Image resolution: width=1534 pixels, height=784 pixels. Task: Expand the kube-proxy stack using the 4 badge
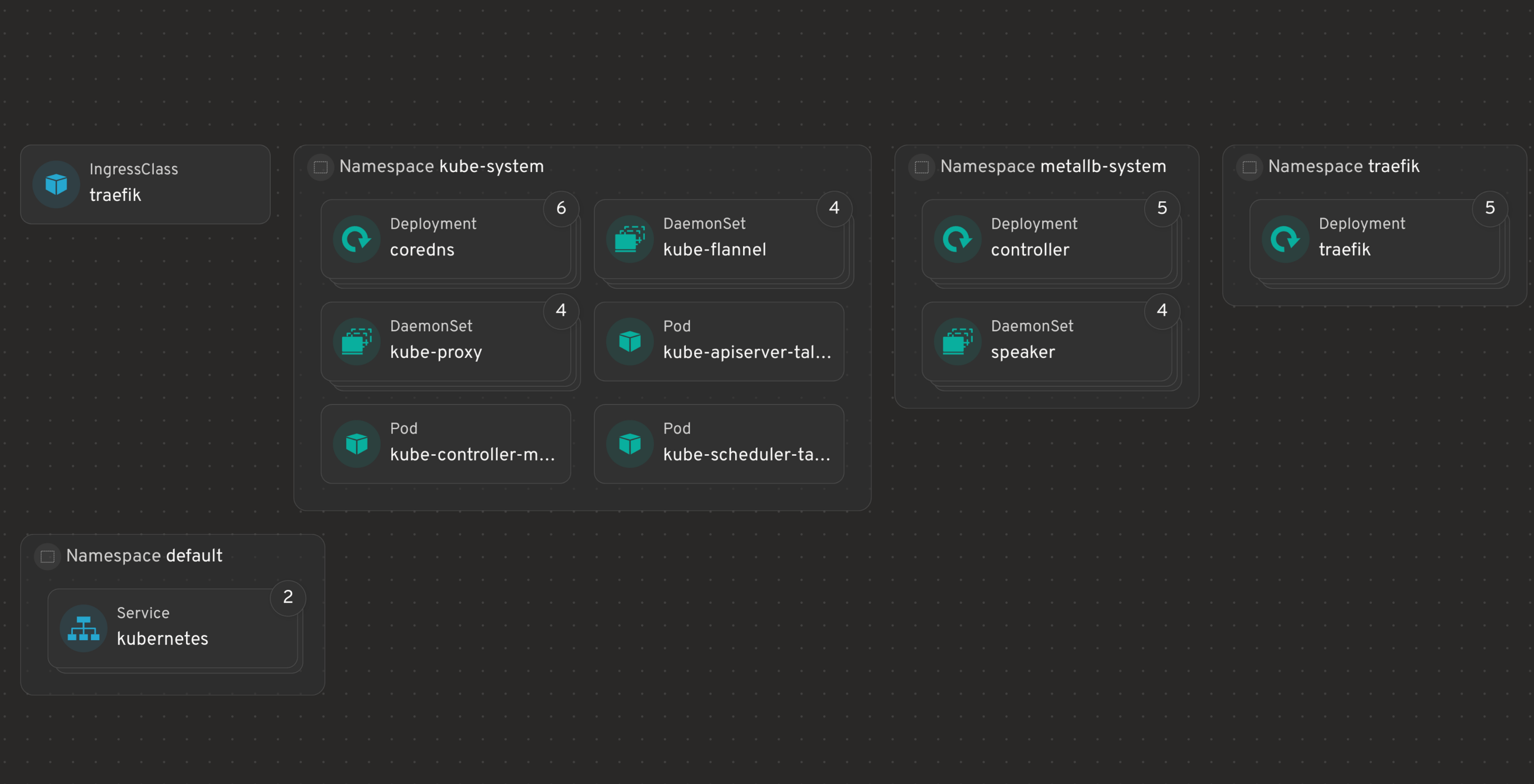[x=560, y=310]
